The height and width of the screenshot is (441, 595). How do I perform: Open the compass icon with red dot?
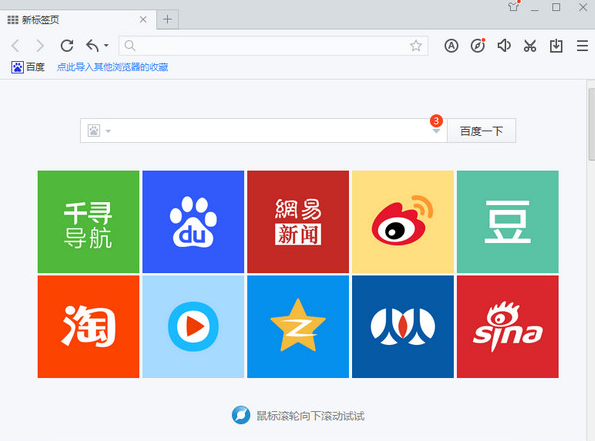point(478,46)
